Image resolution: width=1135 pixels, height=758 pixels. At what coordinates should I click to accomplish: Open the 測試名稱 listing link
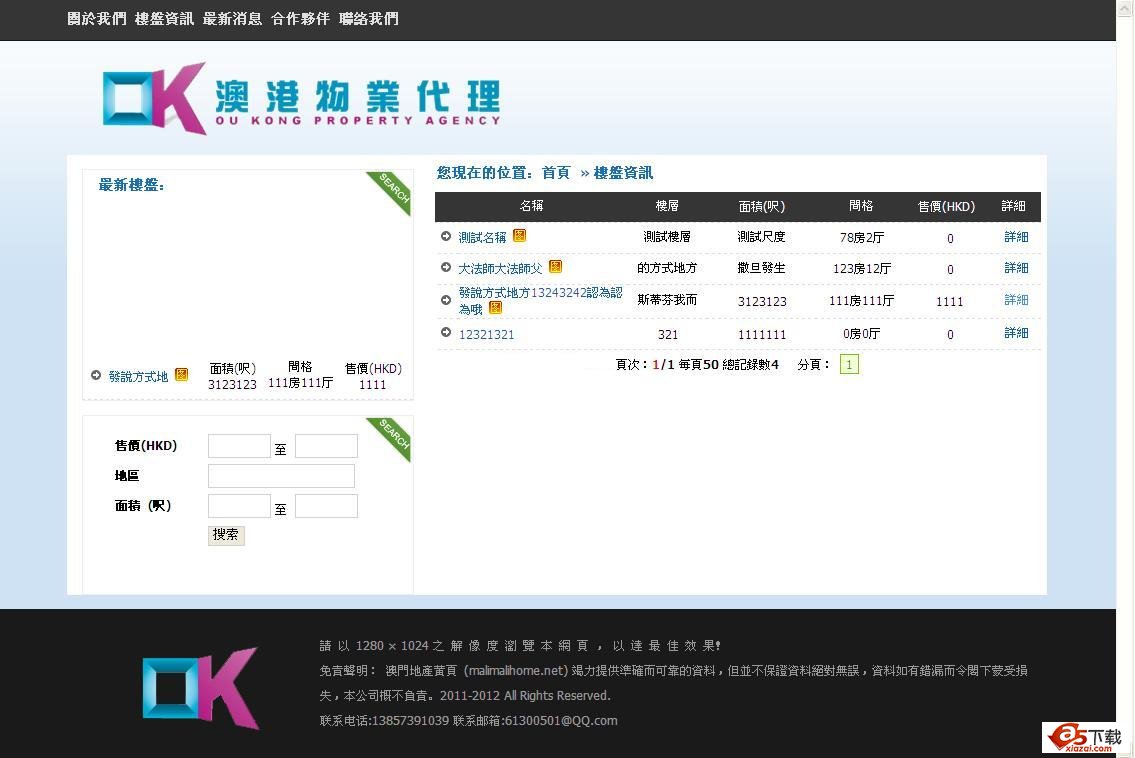pyautogui.click(x=482, y=237)
